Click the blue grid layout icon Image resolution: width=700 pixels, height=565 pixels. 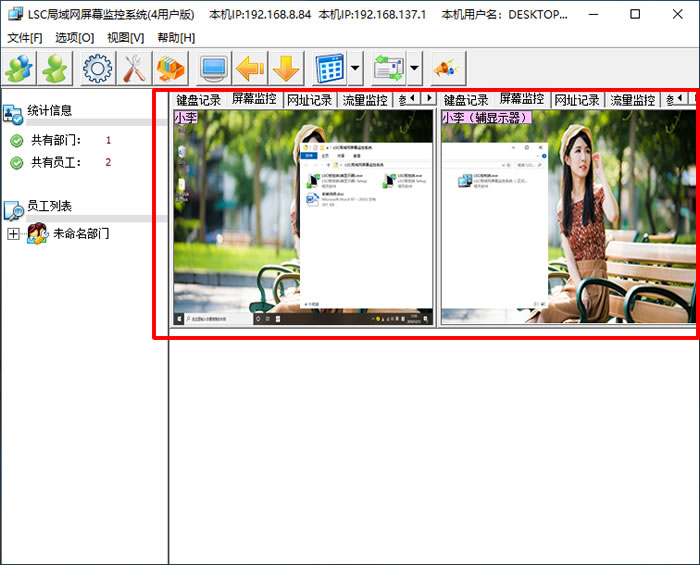point(329,68)
